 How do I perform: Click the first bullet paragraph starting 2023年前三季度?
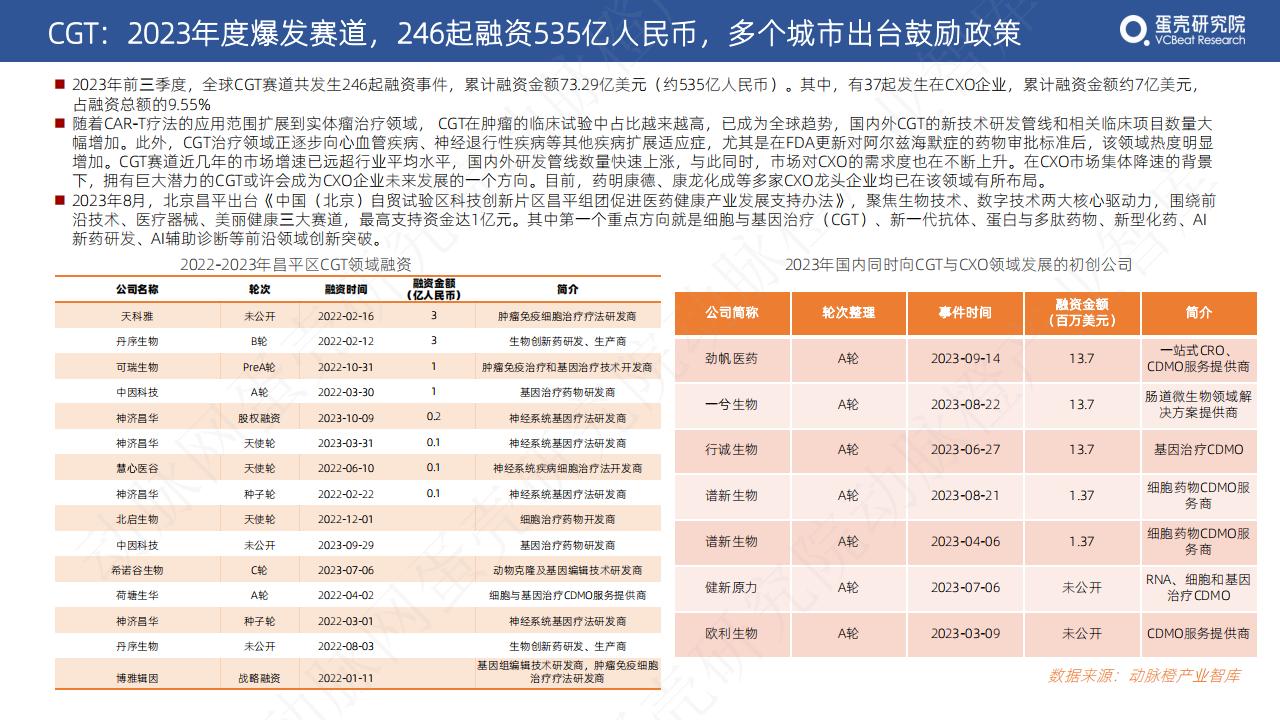(x=634, y=95)
